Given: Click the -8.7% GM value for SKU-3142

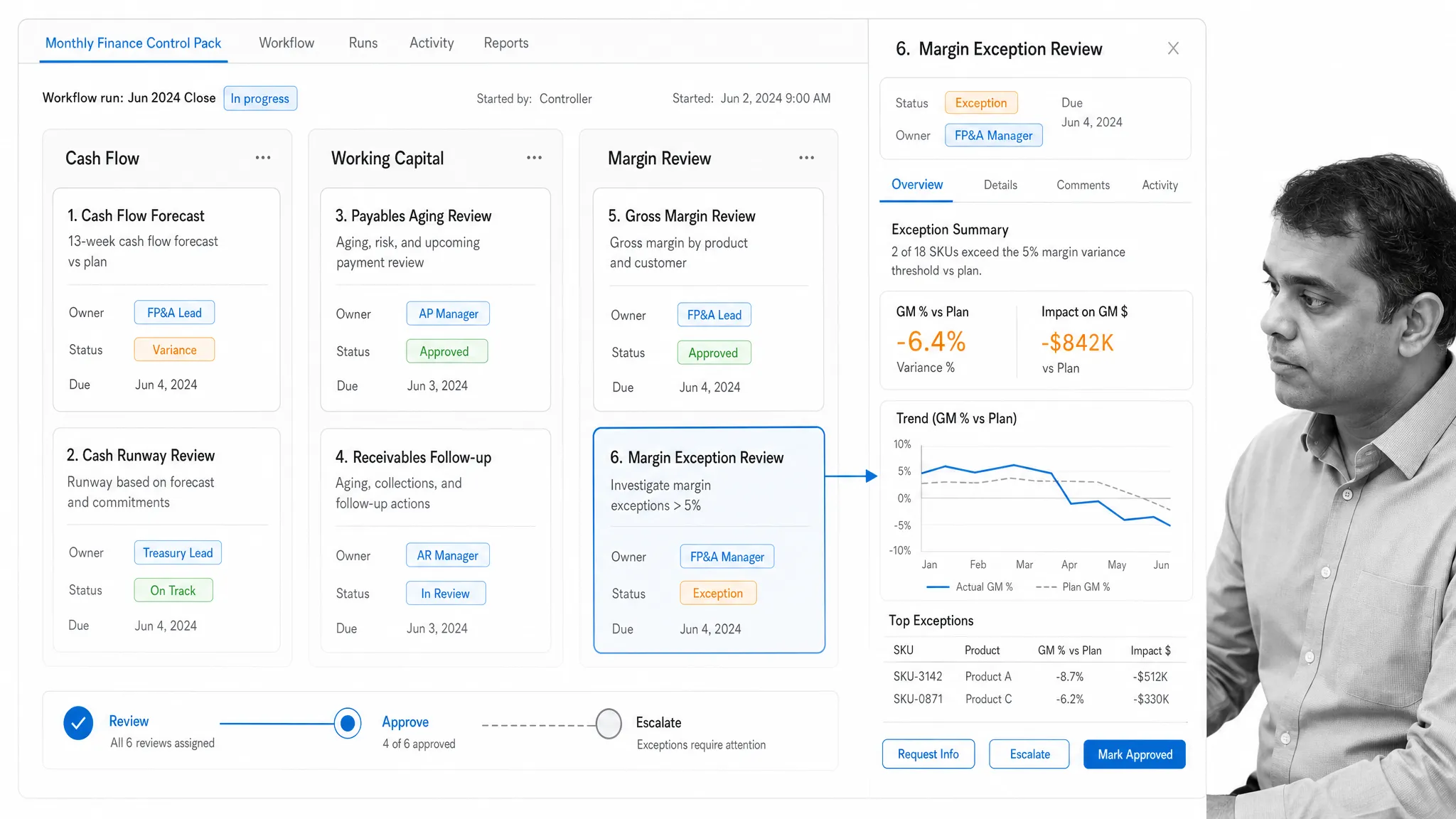Looking at the screenshot, I should pos(1069,677).
